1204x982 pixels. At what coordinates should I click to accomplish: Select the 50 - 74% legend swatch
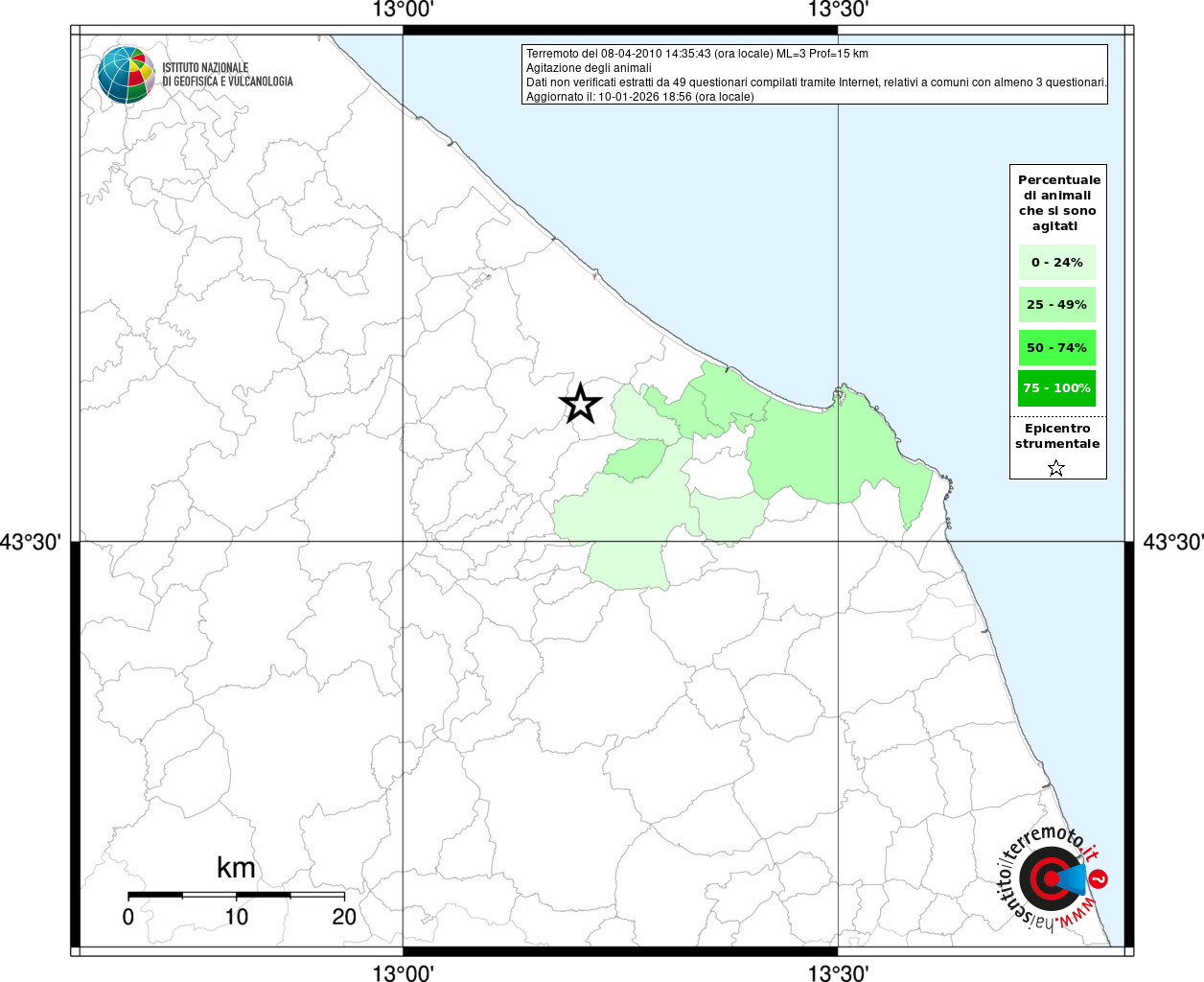[1057, 347]
